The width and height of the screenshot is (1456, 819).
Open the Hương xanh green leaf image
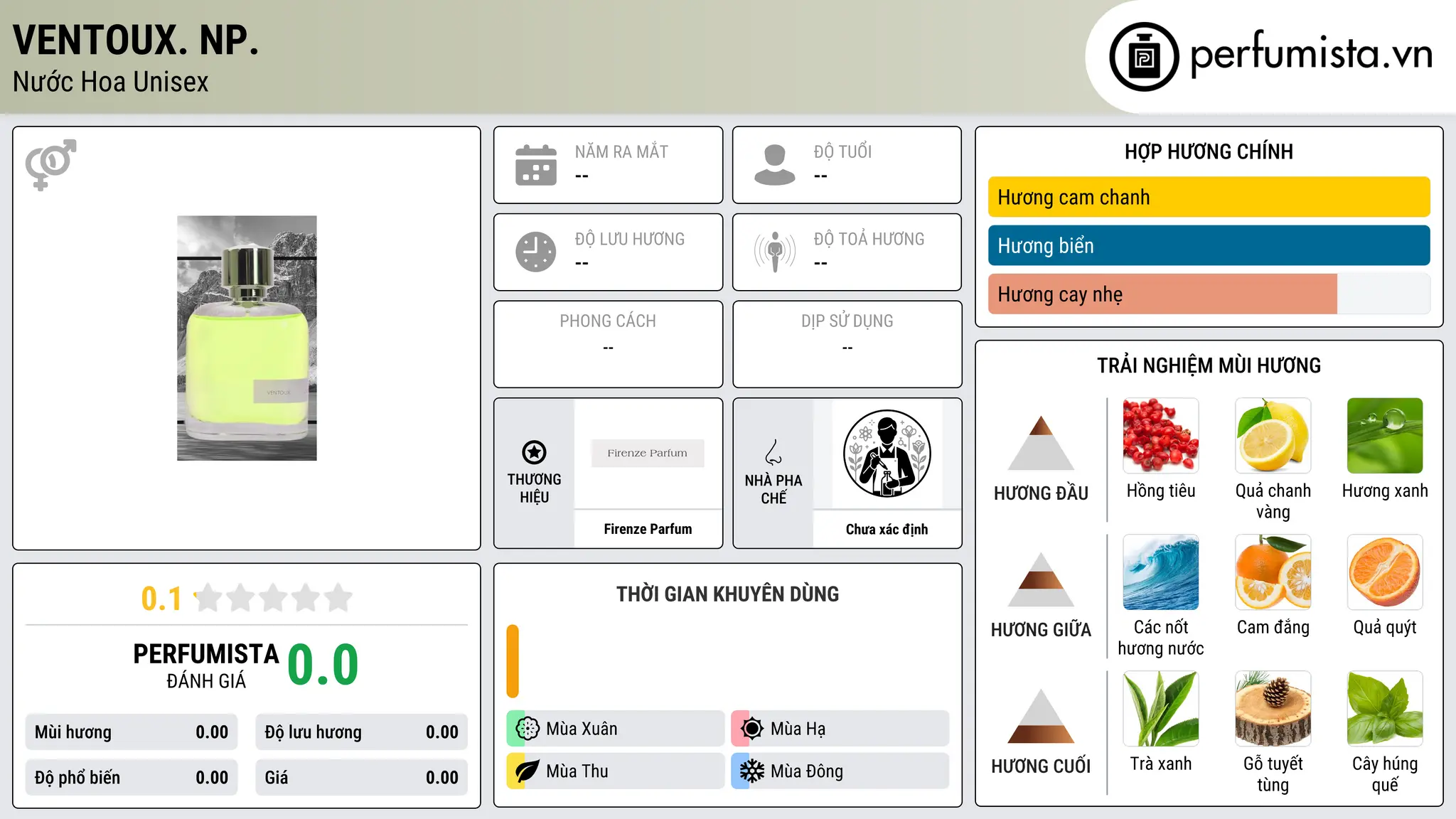tap(1385, 435)
